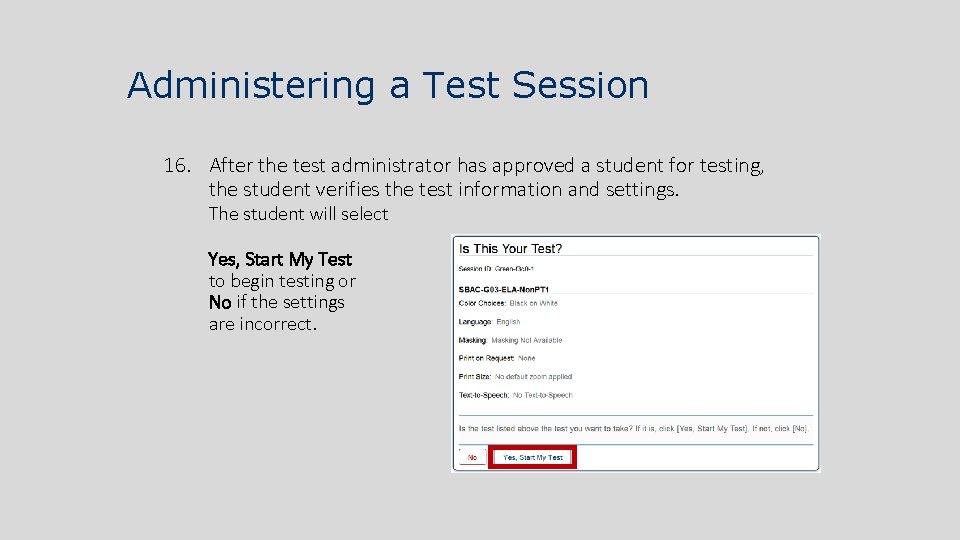Click the confirmation question above the buttons

[632, 428]
